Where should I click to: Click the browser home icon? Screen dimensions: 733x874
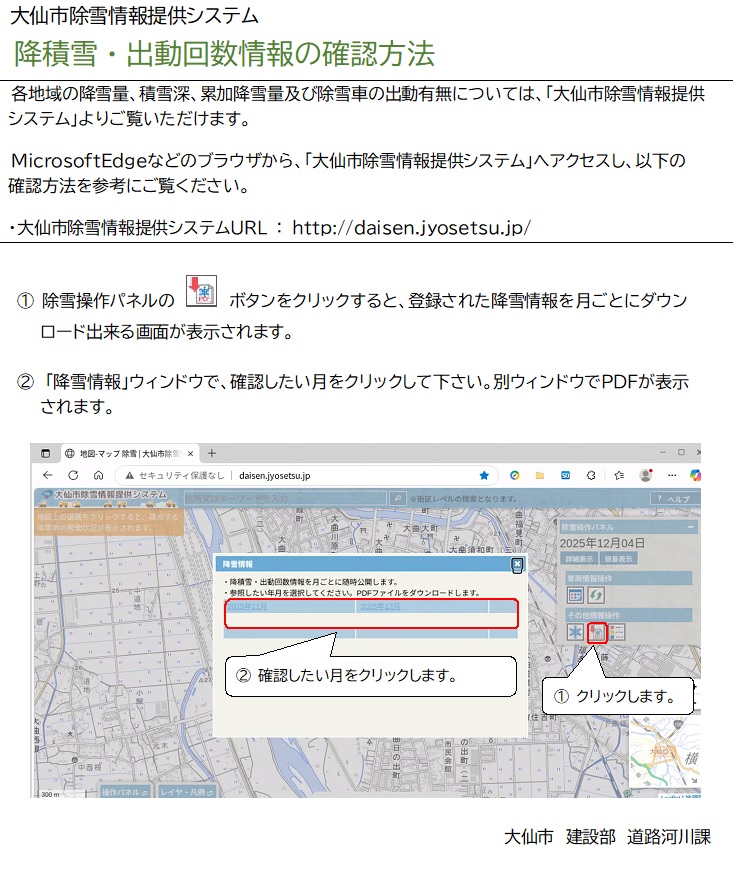pyautogui.click(x=98, y=475)
